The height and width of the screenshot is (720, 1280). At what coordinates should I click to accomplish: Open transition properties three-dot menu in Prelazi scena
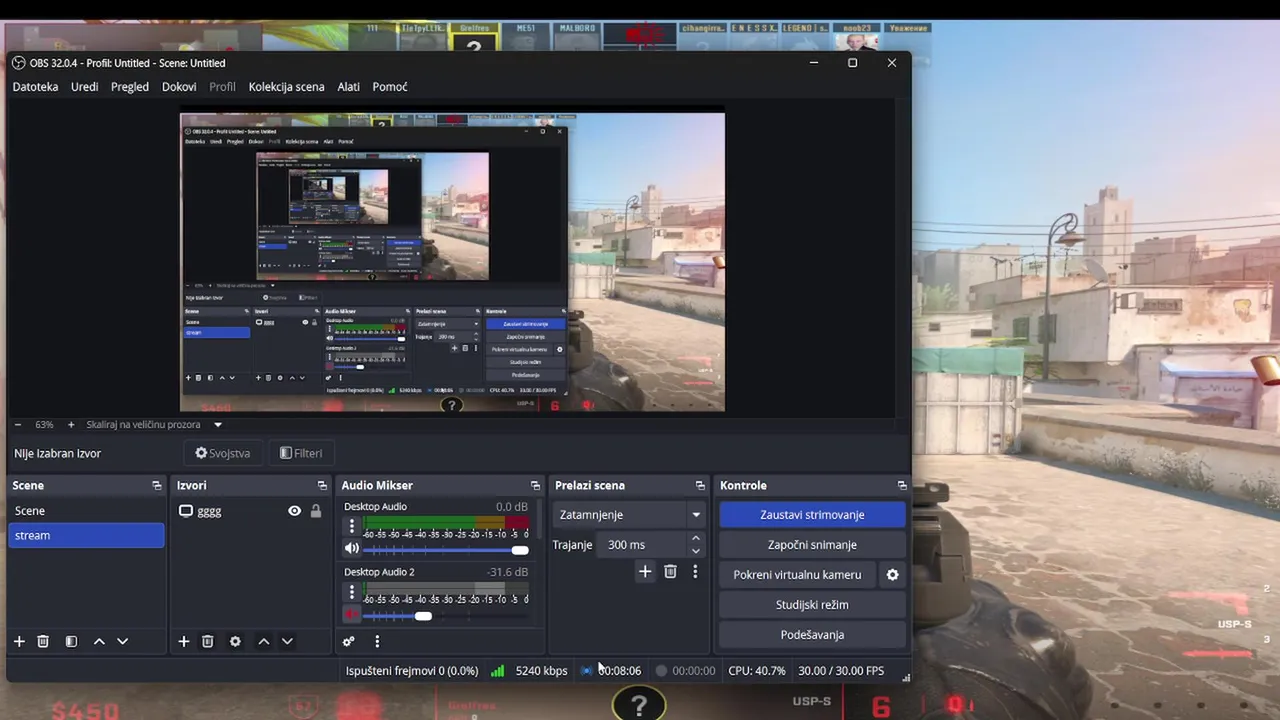[x=695, y=571]
